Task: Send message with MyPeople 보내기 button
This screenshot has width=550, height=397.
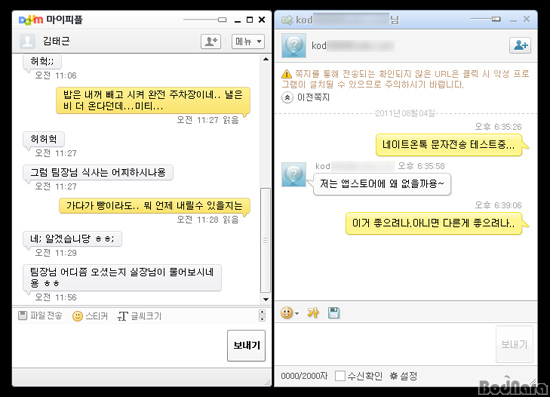Action: 246,345
